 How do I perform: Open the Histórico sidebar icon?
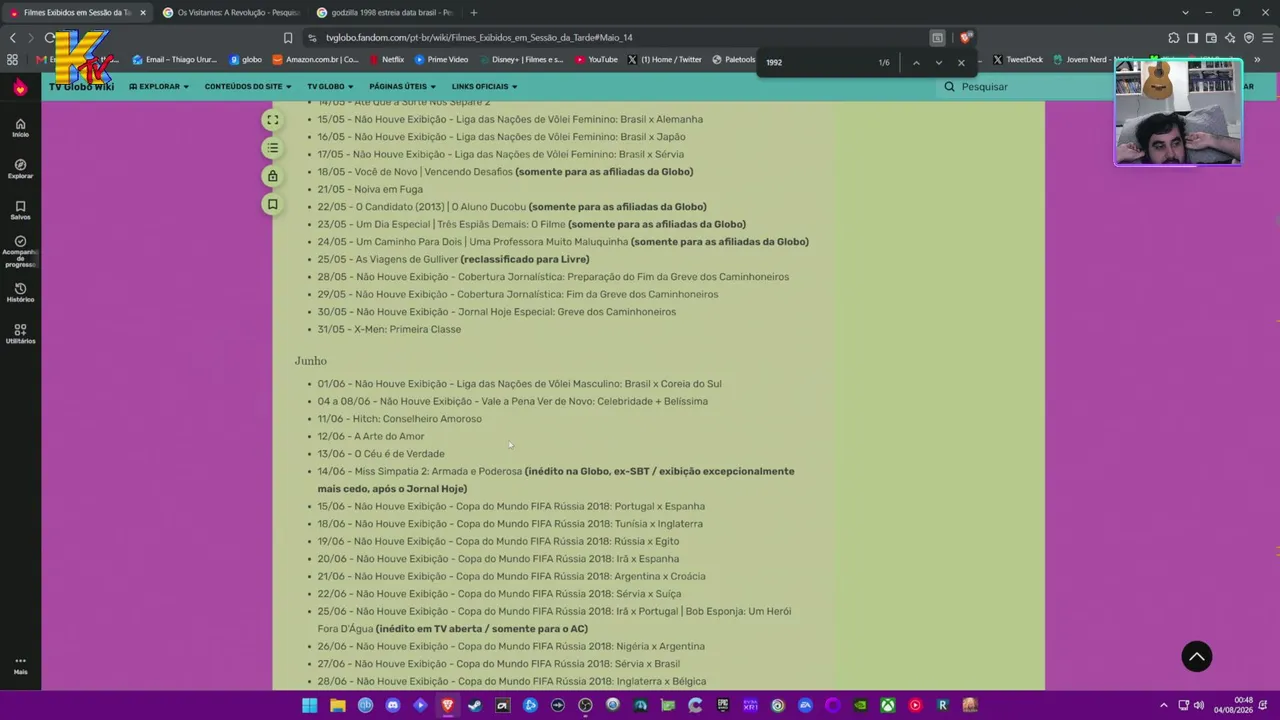coord(20,292)
